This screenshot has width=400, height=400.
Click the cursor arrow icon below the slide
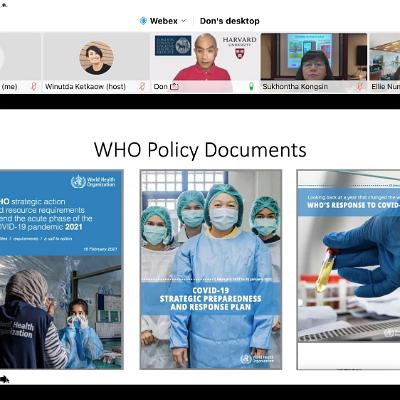tap(5, 379)
